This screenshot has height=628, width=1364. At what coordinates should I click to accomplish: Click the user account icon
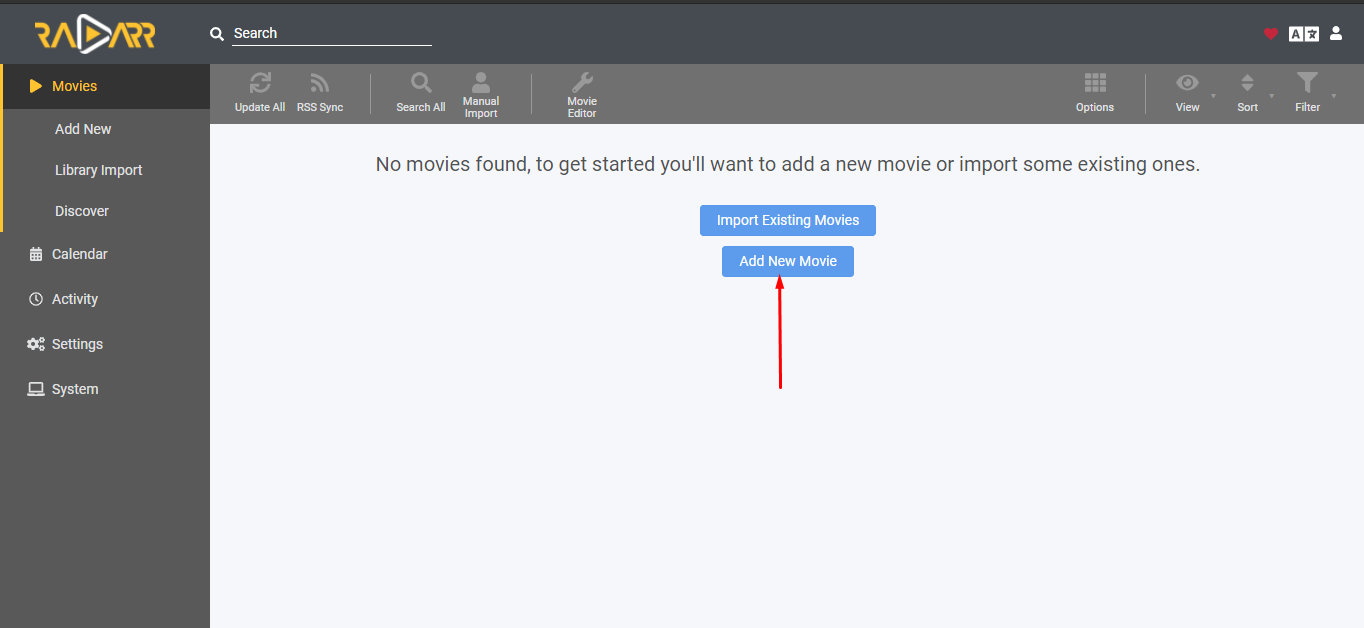(x=1336, y=33)
